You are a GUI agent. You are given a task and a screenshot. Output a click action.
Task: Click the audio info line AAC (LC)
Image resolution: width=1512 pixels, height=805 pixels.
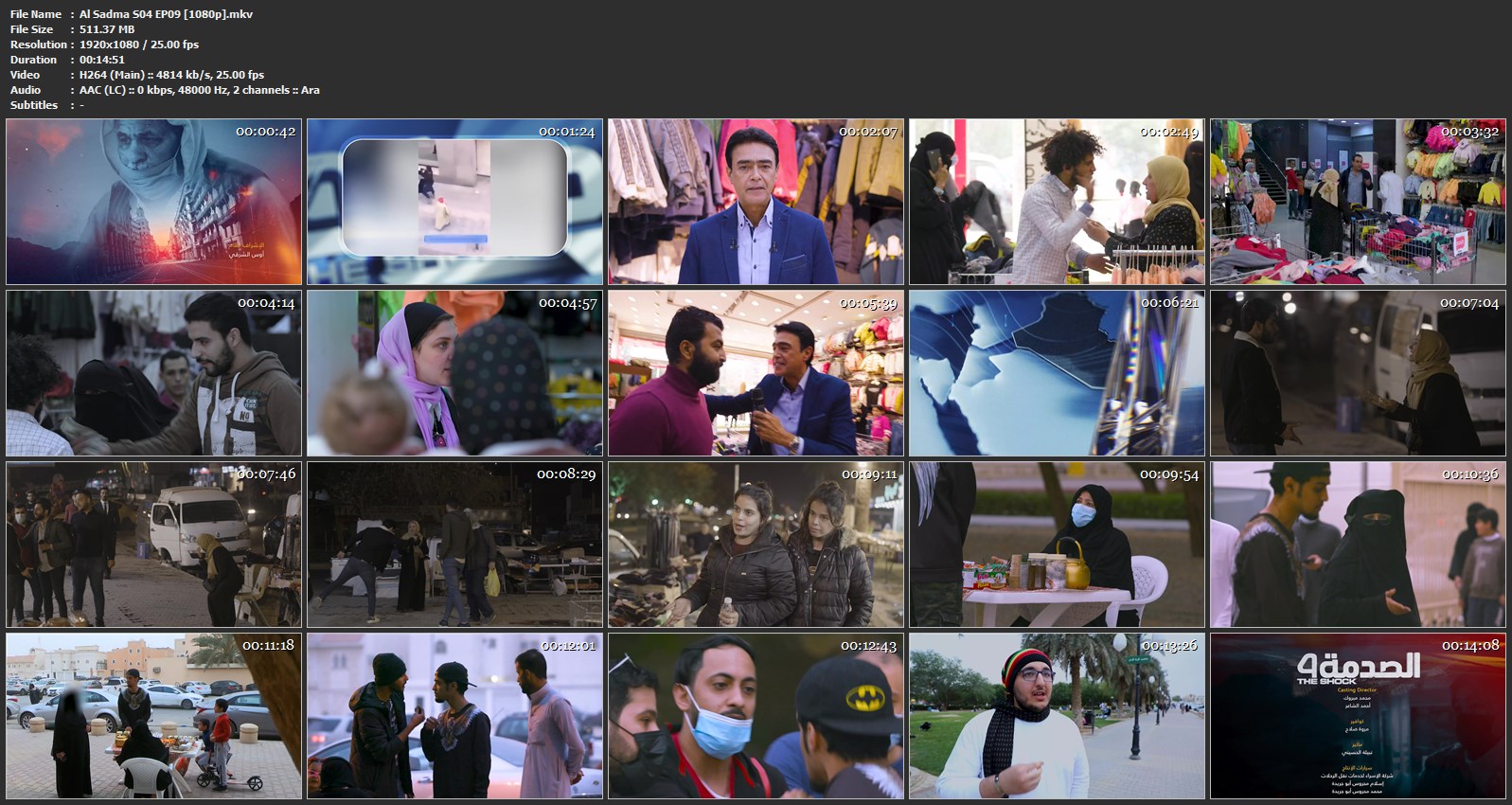tap(200, 90)
